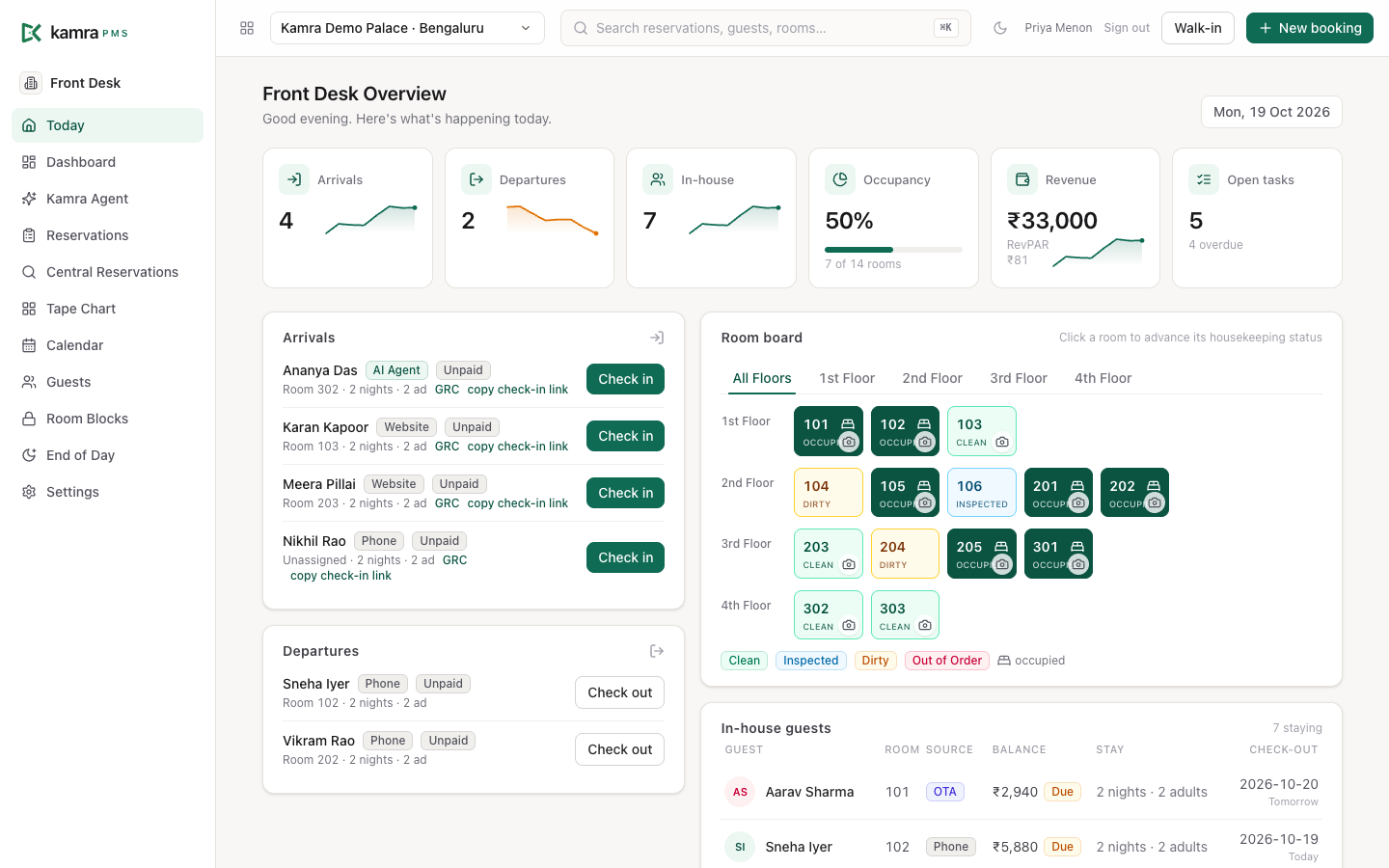Advance housekeeping status of room 106

(x=982, y=492)
